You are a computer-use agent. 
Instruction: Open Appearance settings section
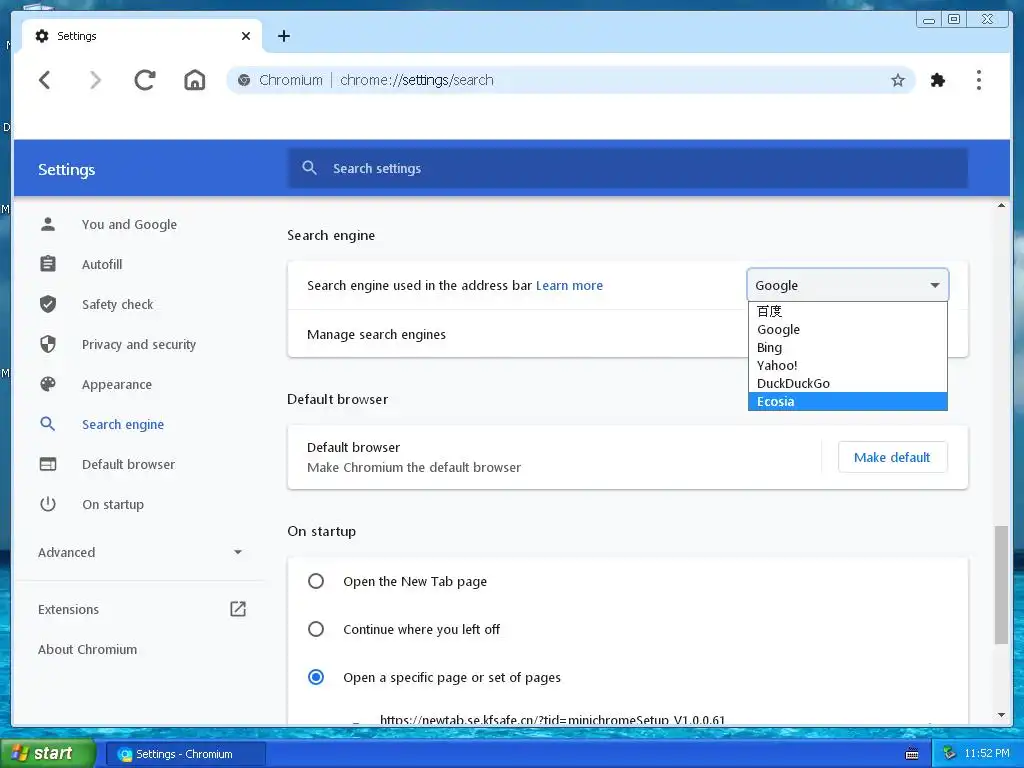[x=117, y=384]
